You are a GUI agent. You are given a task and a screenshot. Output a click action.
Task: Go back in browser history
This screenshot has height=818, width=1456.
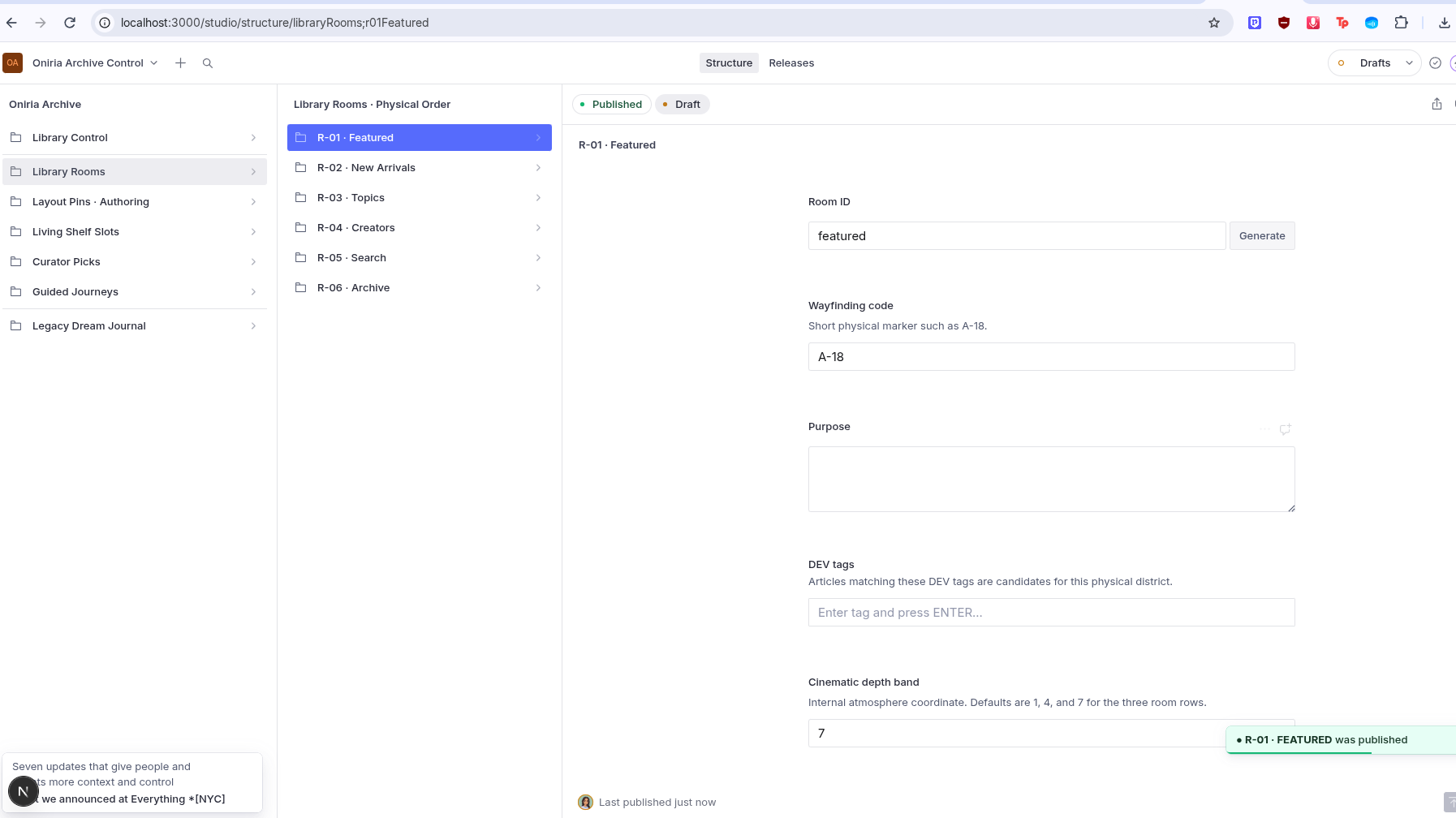point(11,23)
